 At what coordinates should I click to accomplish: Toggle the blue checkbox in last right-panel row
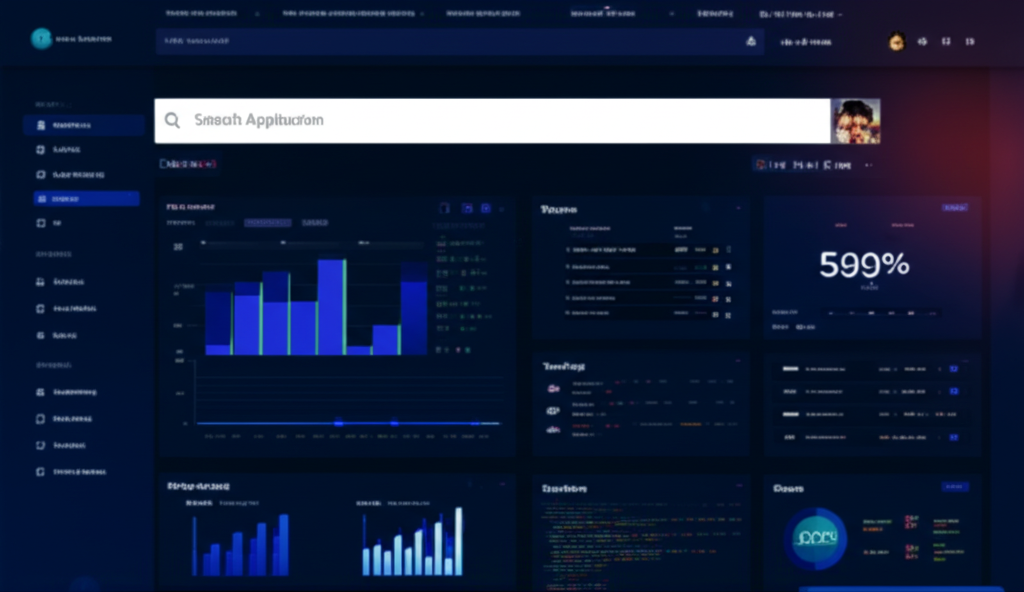(953, 437)
